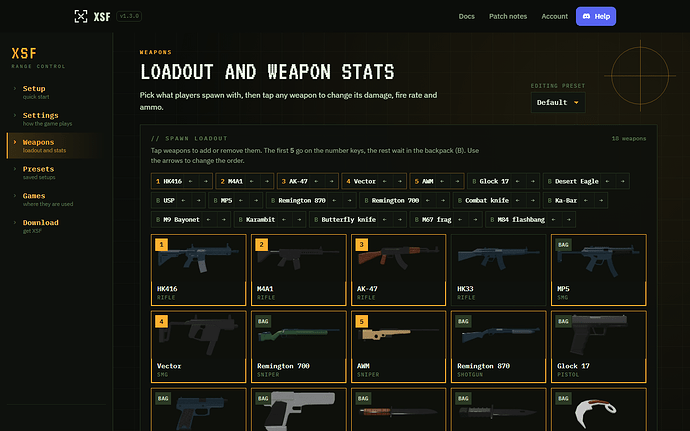690x431 pixels.
Task: Select Weapons in sidebar
Action: click(55, 146)
